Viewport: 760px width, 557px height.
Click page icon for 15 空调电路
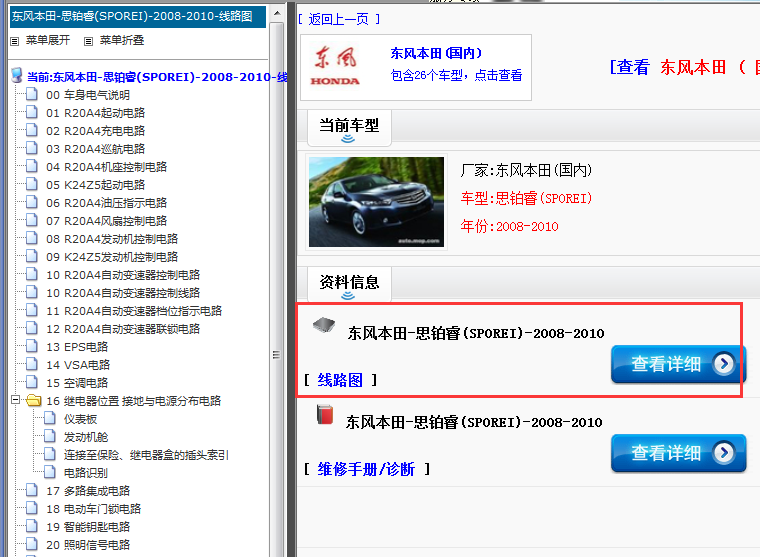pyautogui.click(x=32, y=382)
